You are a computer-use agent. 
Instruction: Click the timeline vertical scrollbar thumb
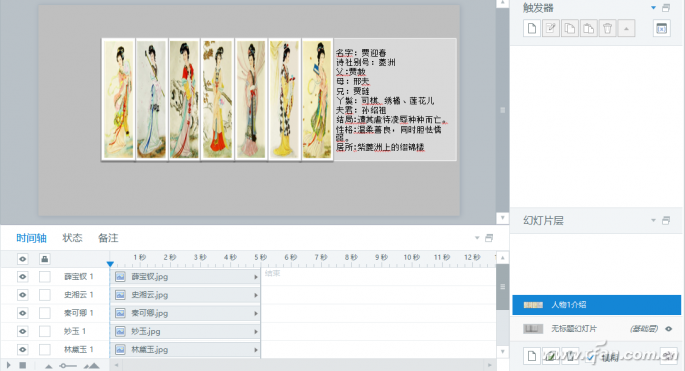point(502,287)
